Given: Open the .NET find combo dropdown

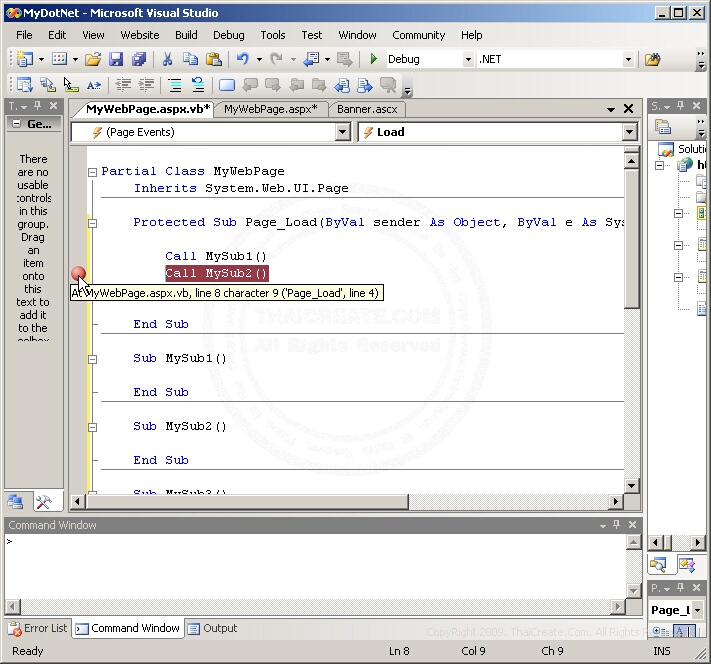Looking at the screenshot, I should pos(628,59).
